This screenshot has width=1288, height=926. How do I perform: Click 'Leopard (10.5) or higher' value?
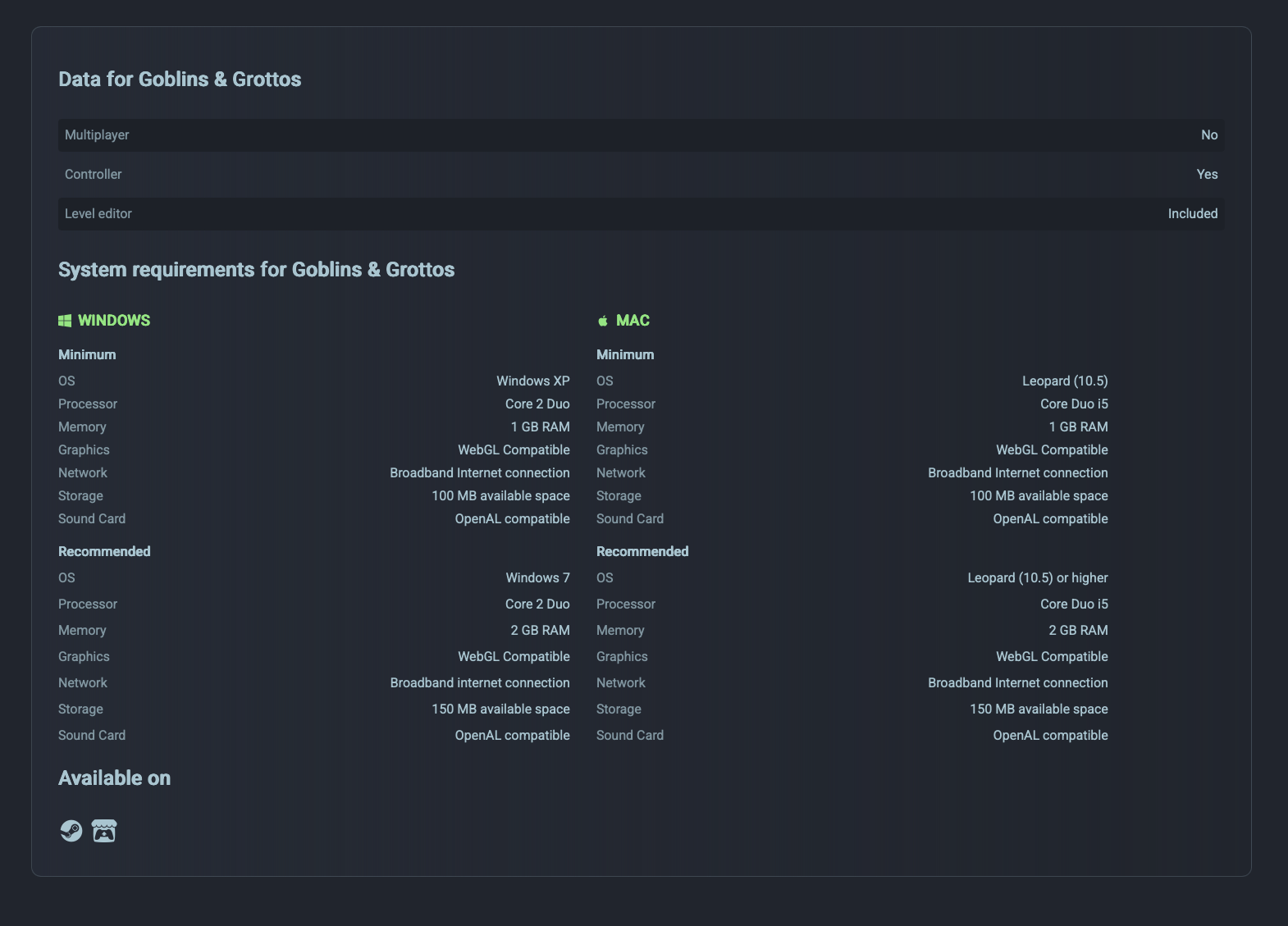(1038, 577)
